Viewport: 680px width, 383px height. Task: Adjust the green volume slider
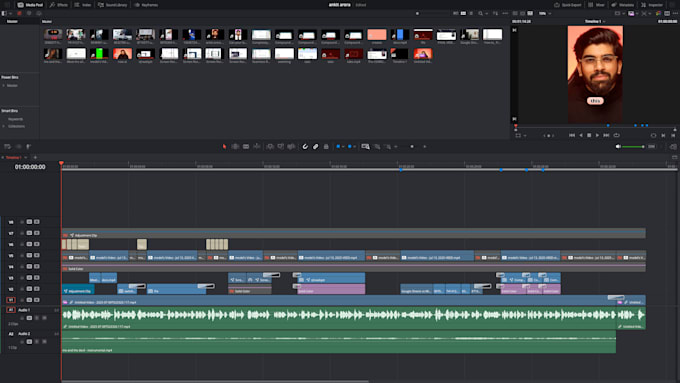[x=634, y=147]
